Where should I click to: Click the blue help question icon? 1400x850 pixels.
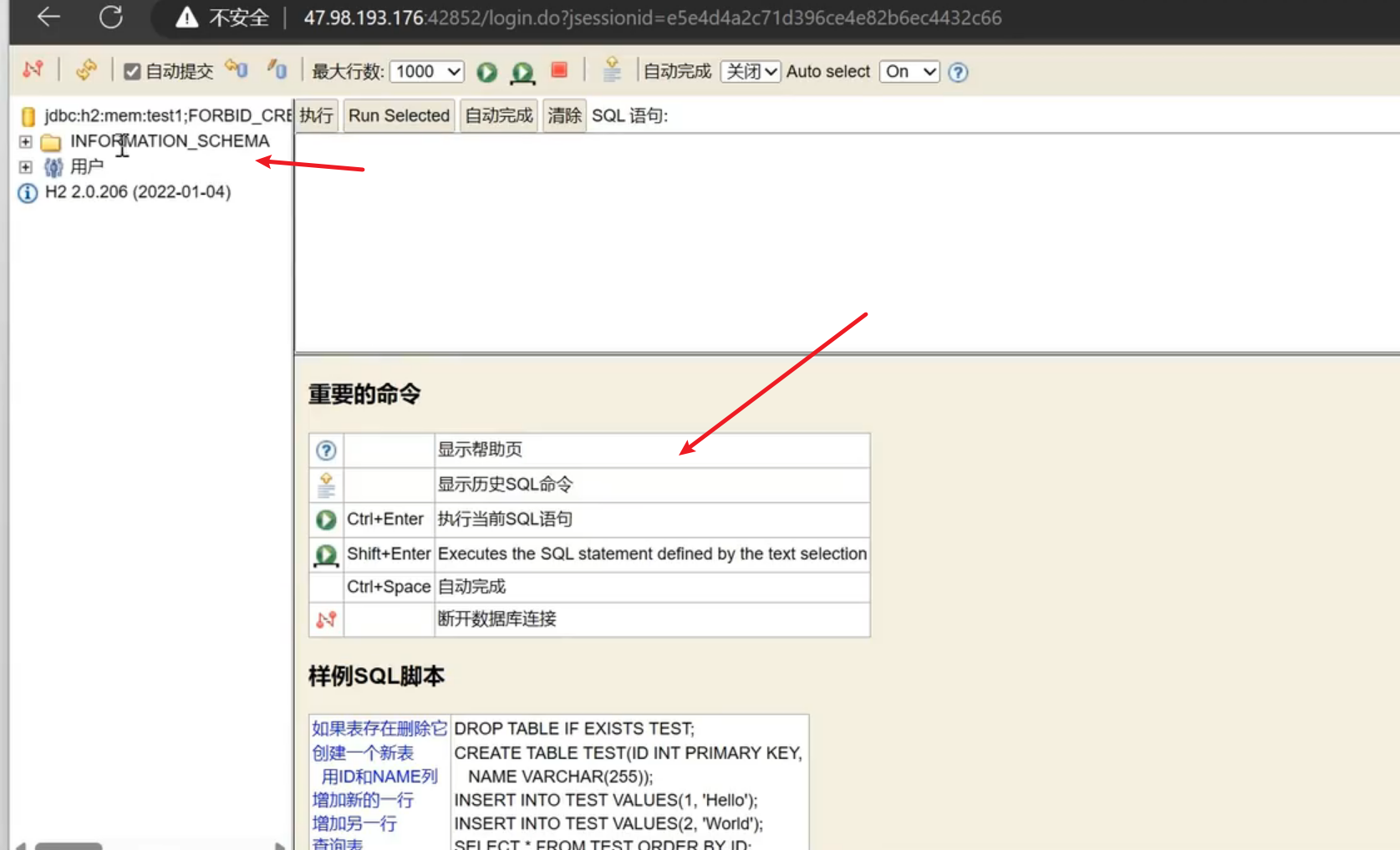pos(958,73)
